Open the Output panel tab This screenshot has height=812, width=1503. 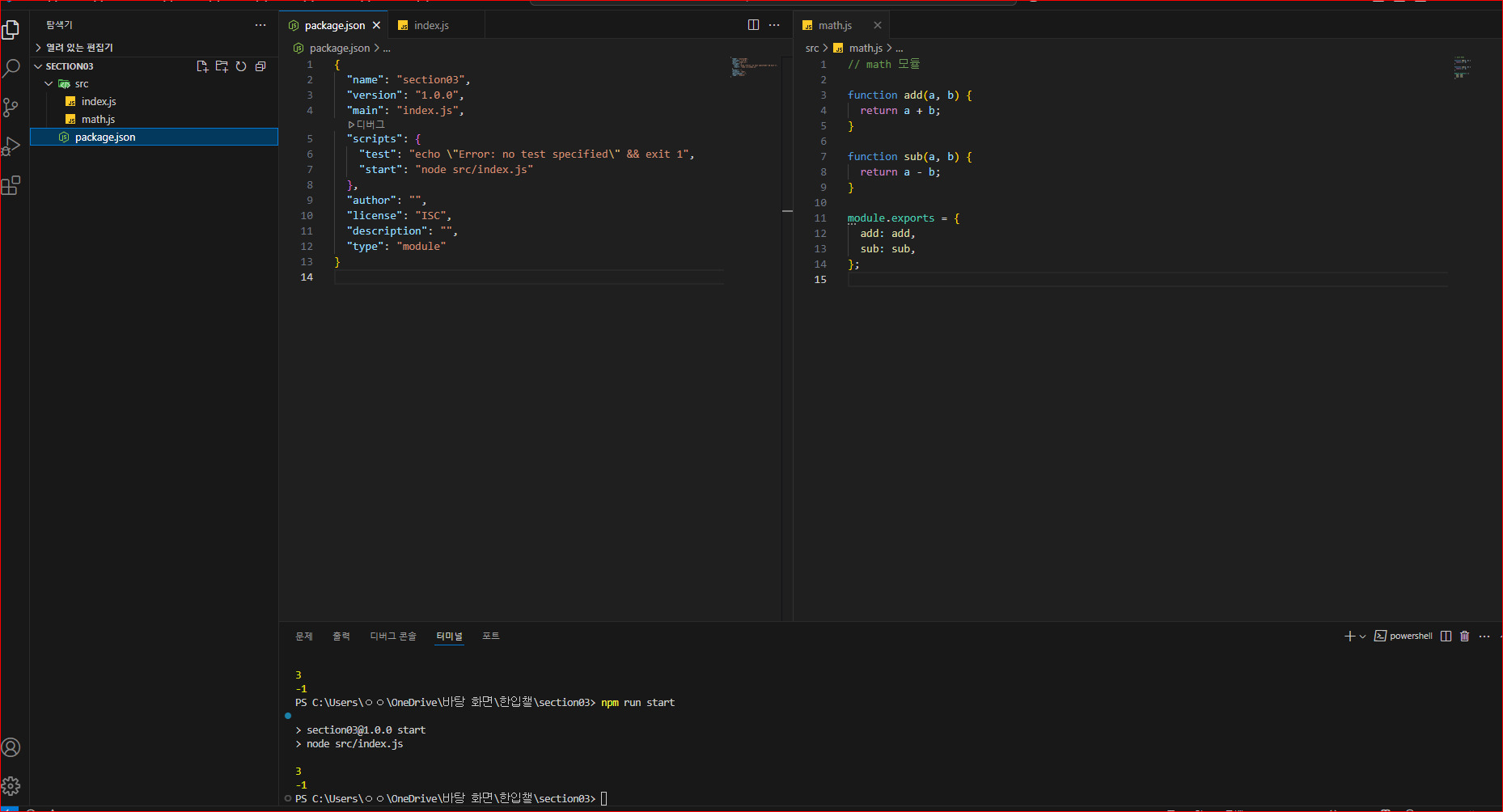341,636
